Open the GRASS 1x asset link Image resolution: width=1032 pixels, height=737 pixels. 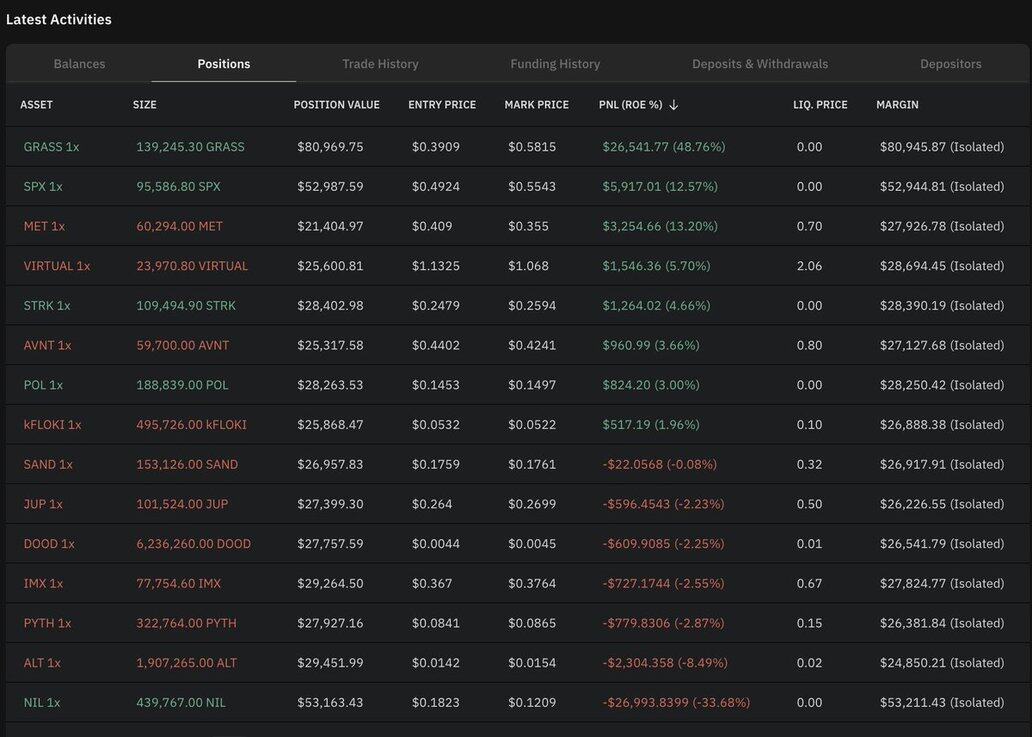point(51,147)
